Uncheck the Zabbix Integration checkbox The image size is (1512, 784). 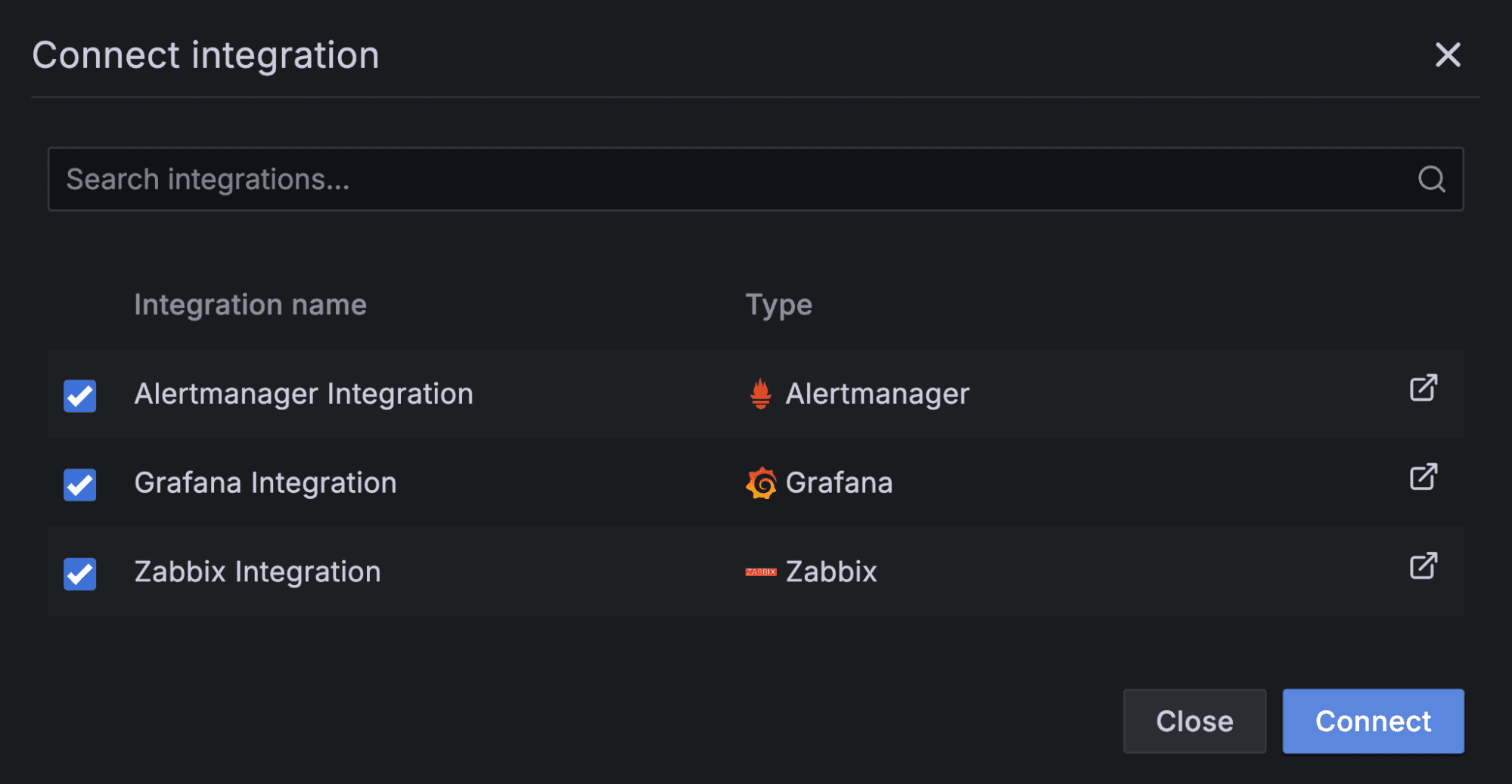tap(79, 574)
